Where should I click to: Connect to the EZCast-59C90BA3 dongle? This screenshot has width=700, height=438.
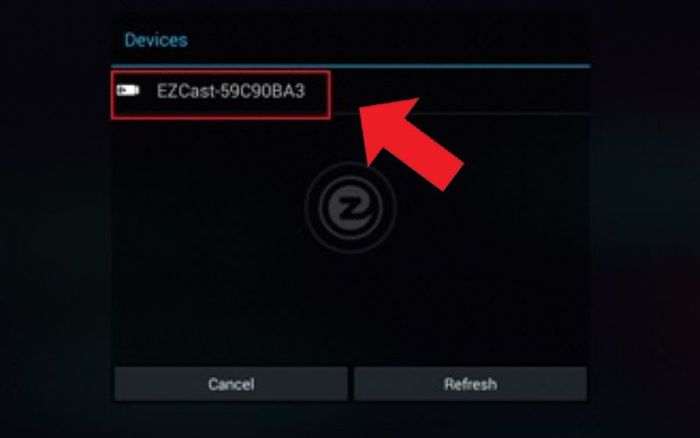pyautogui.click(x=350, y=91)
